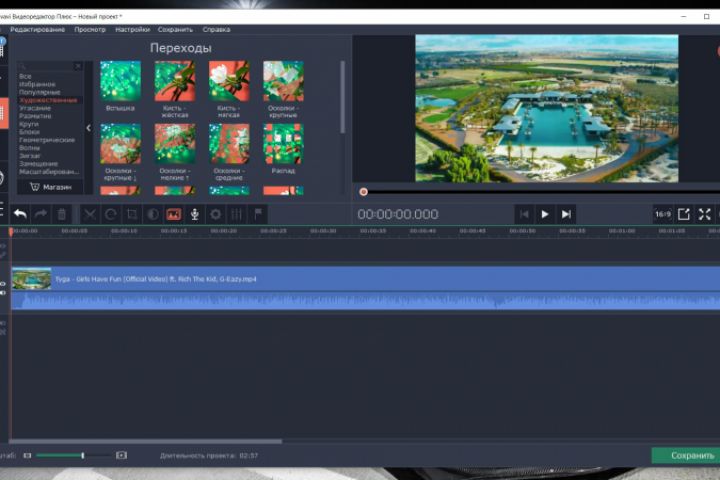Click the redo arrow icon
Screen dimensions: 720x480
tap(41, 214)
